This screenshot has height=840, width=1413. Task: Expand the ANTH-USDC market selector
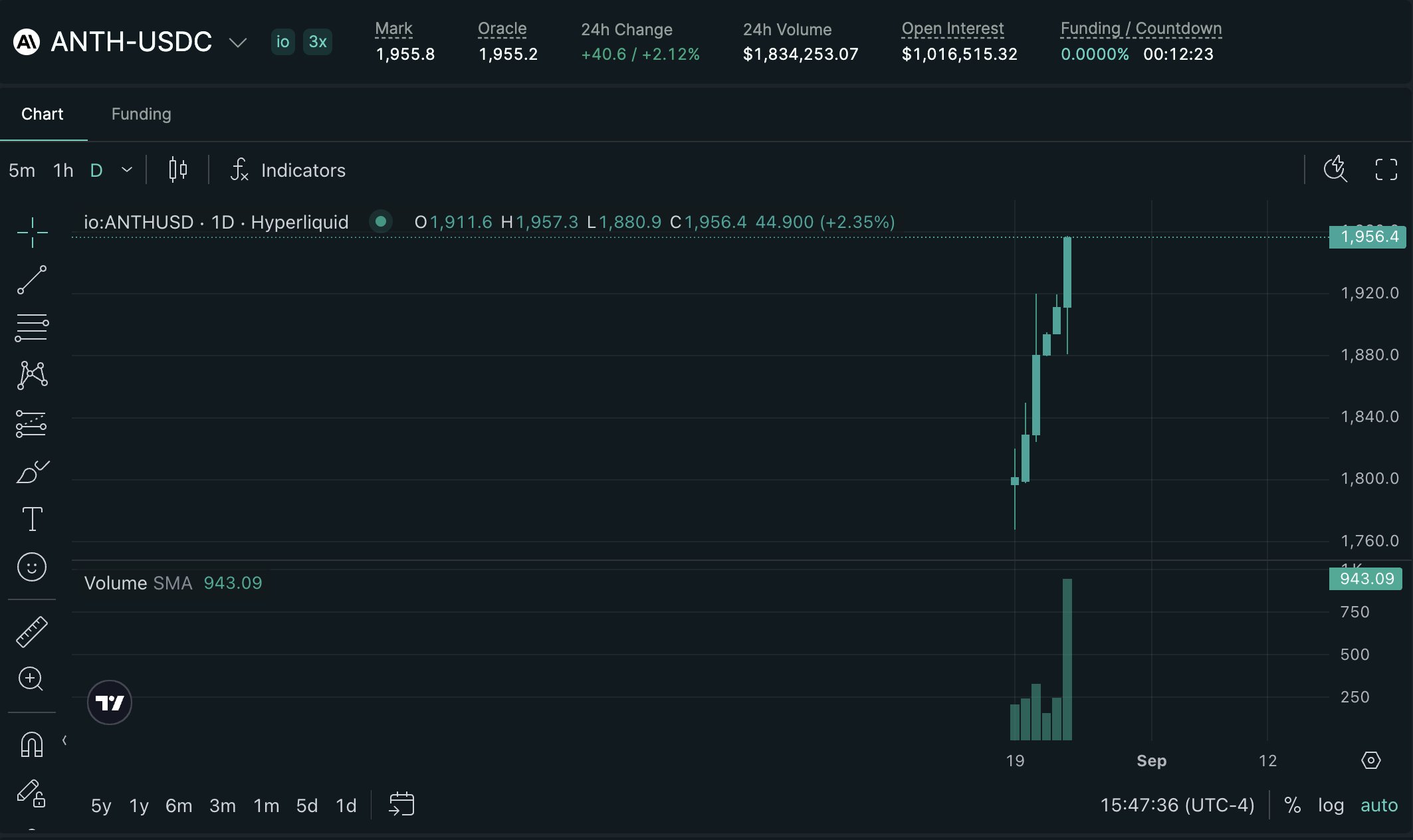click(238, 43)
